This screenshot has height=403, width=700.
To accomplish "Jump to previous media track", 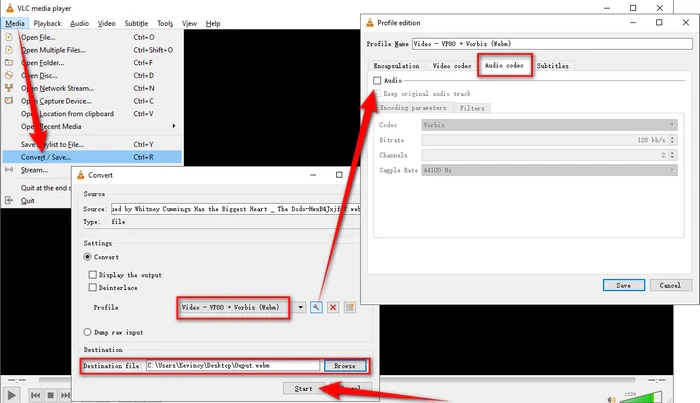I will click(36, 395).
